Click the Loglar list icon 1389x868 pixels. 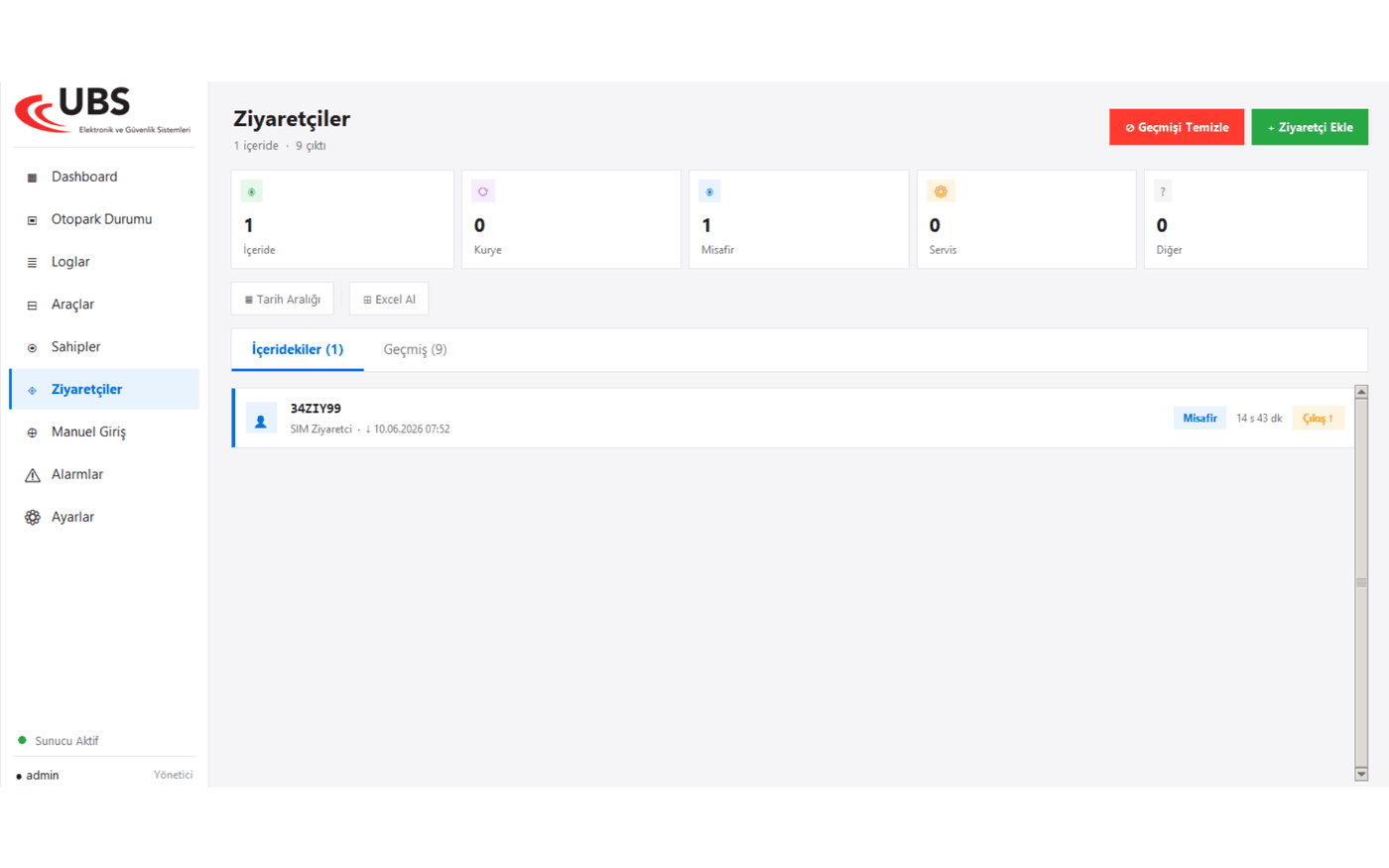32,263
